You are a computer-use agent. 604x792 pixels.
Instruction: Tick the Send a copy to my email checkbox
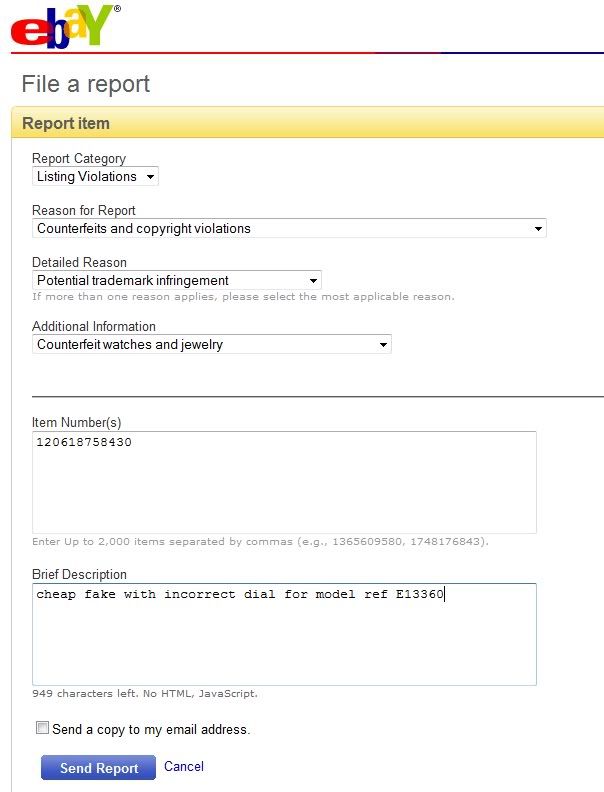click(42, 728)
